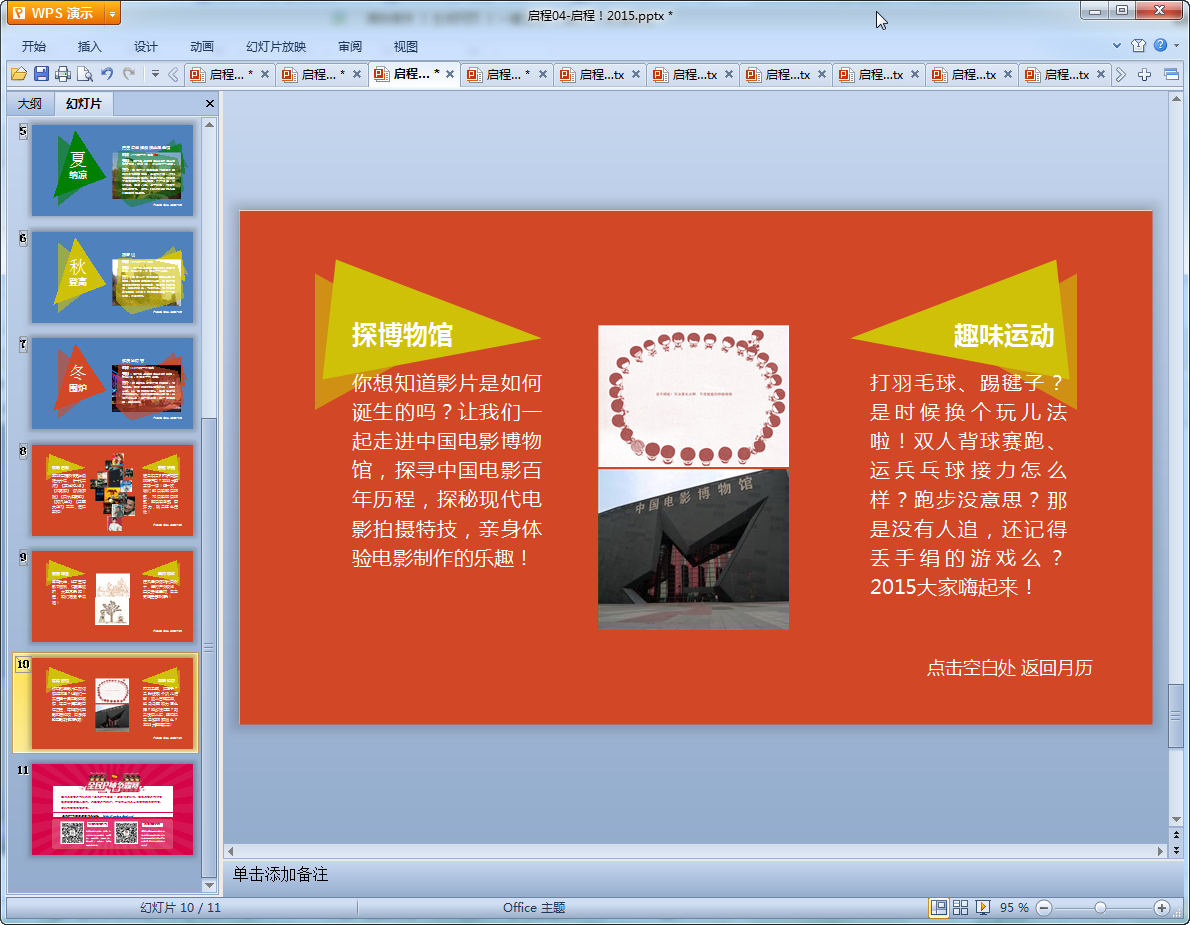
Task: Collapse the ribbon with blue chevron
Action: click(x=1117, y=46)
